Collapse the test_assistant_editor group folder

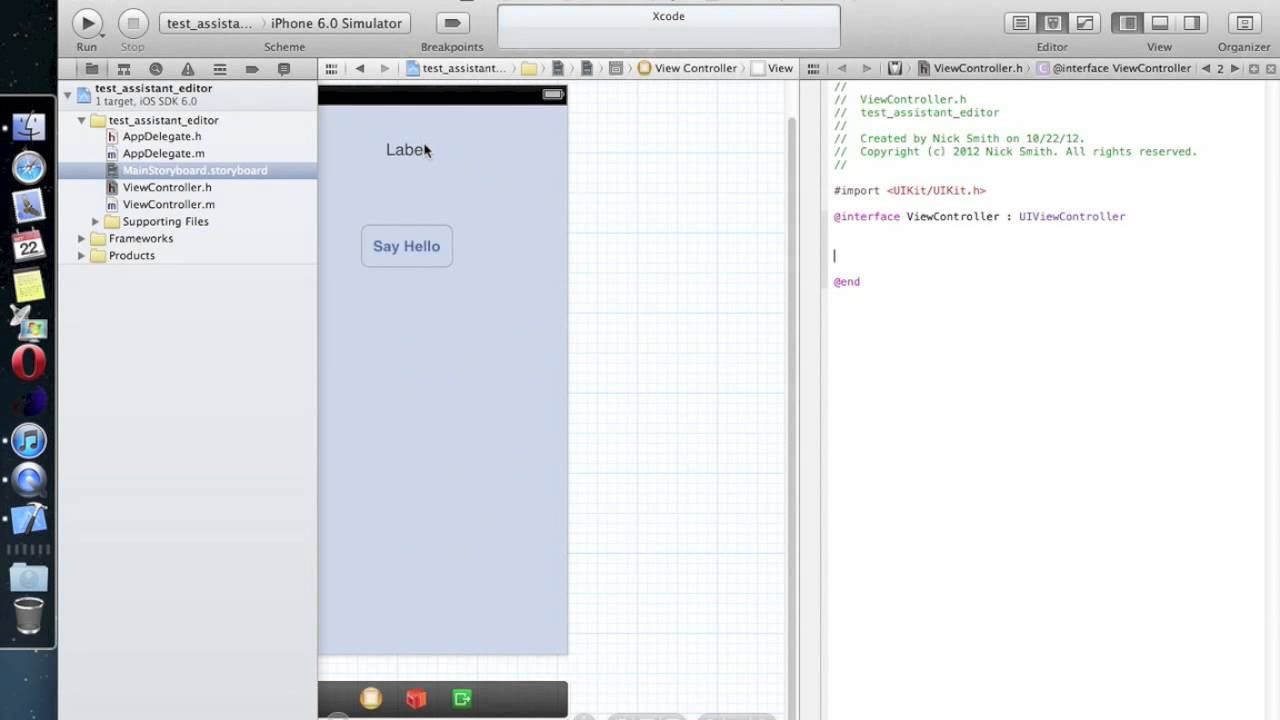click(82, 120)
